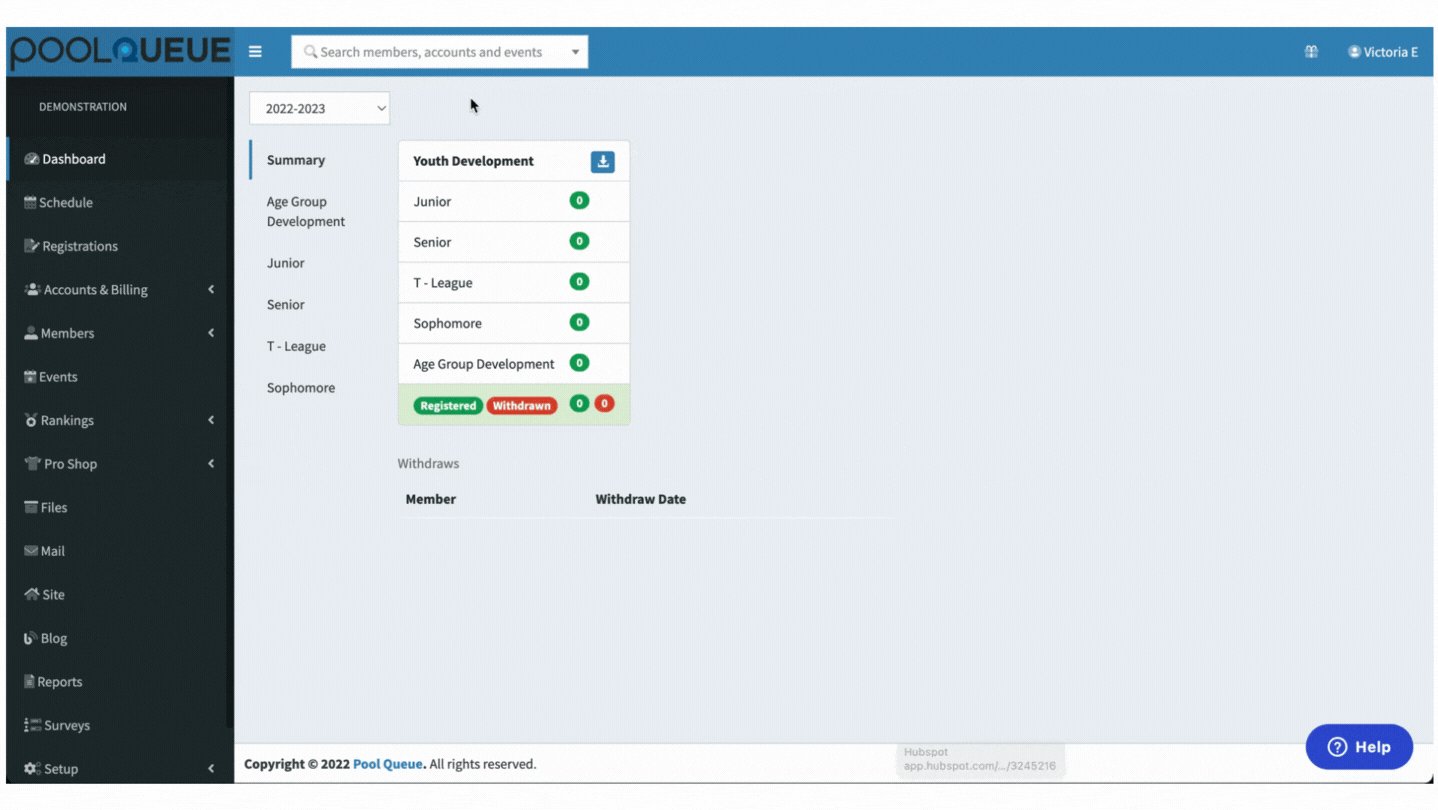The width and height of the screenshot is (1438, 810).
Task: Expand the Members sidebar chevron
Action: coord(211,333)
